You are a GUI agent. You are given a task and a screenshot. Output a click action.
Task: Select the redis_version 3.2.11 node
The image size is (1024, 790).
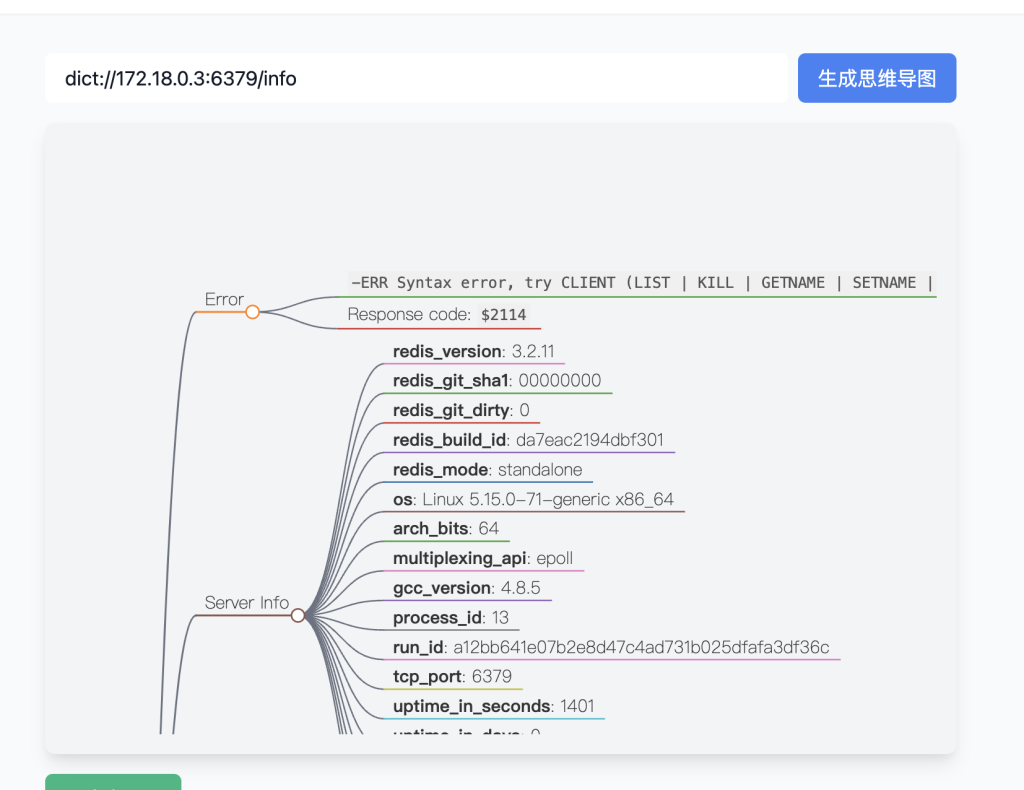tap(473, 352)
